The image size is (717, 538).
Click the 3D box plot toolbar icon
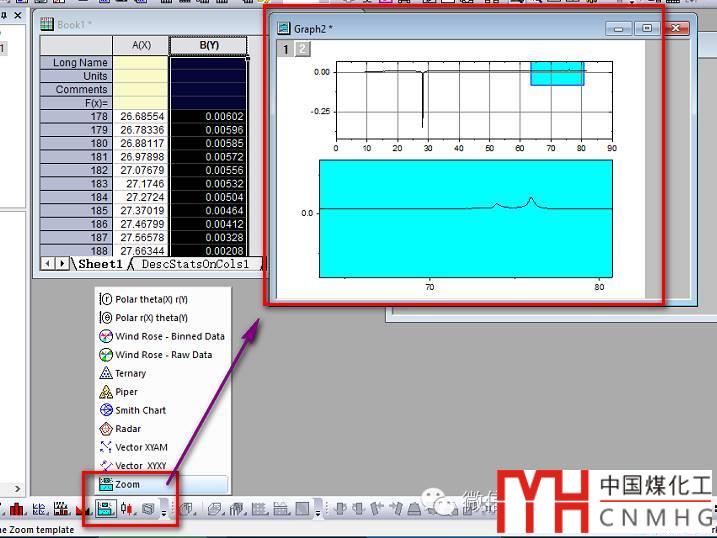[x=147, y=509]
